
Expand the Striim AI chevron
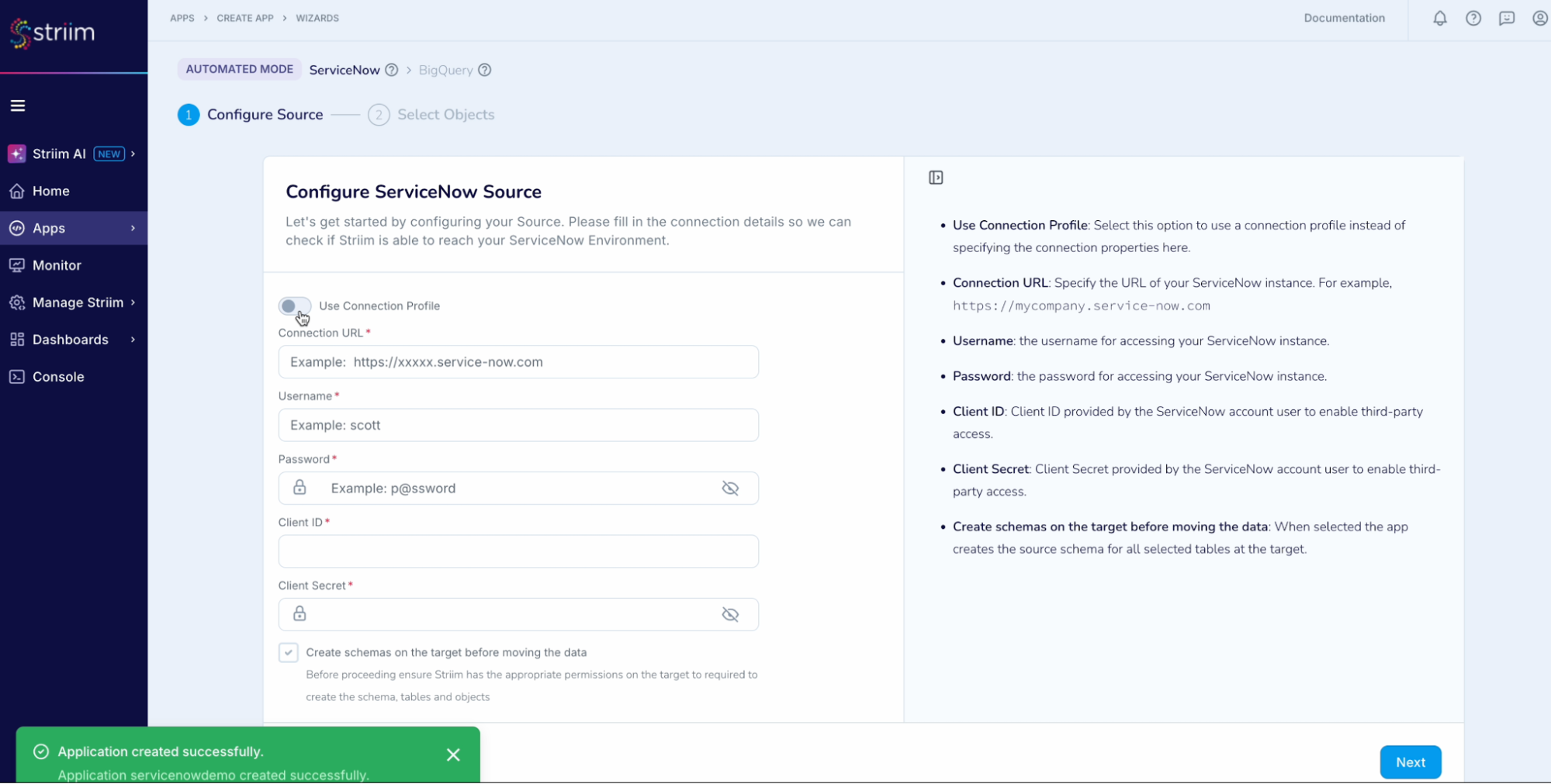(x=133, y=154)
